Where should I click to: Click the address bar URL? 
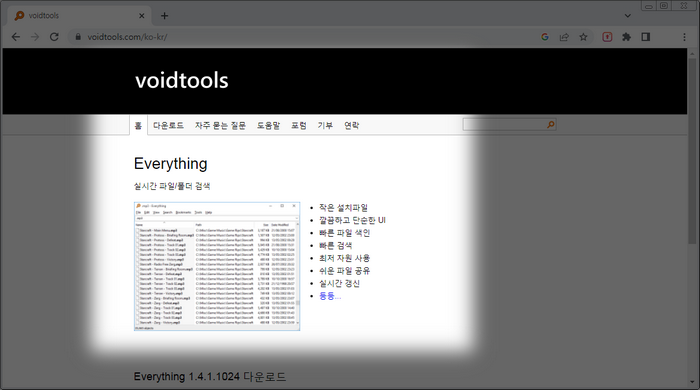click(127, 37)
